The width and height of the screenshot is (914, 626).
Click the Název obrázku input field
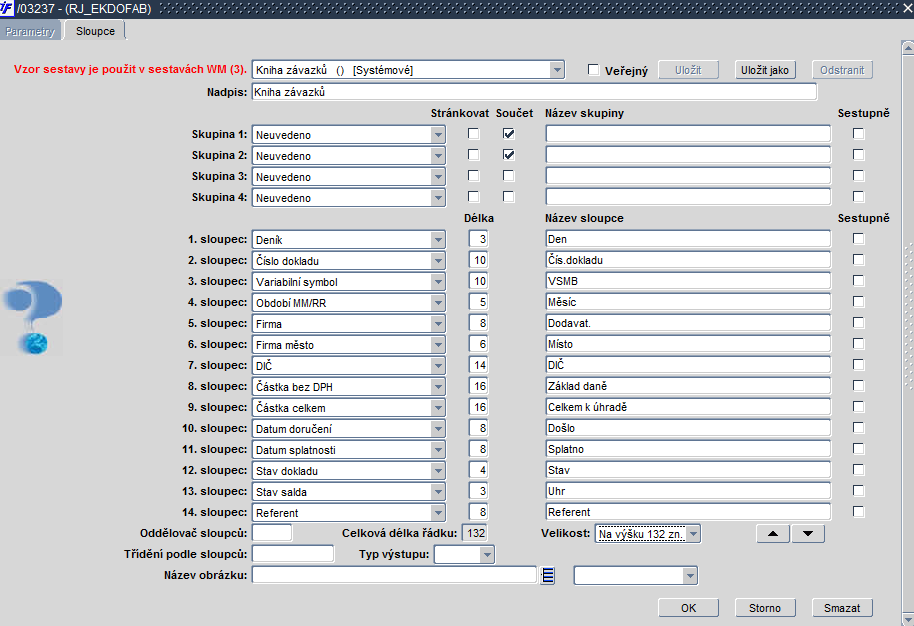pos(394,575)
